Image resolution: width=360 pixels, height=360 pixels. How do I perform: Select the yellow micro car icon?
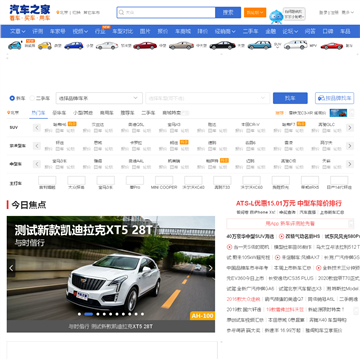tap(45, 46)
